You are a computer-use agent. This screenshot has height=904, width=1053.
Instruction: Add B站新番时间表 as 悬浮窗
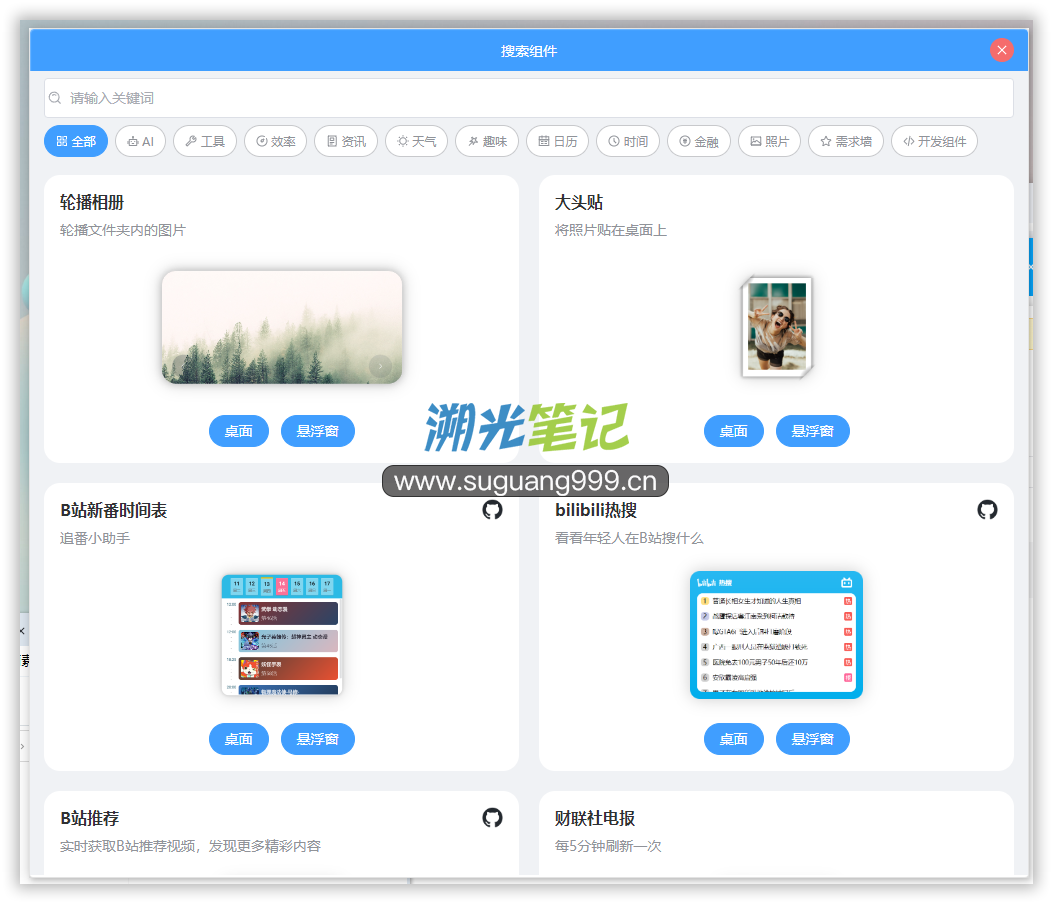click(318, 739)
